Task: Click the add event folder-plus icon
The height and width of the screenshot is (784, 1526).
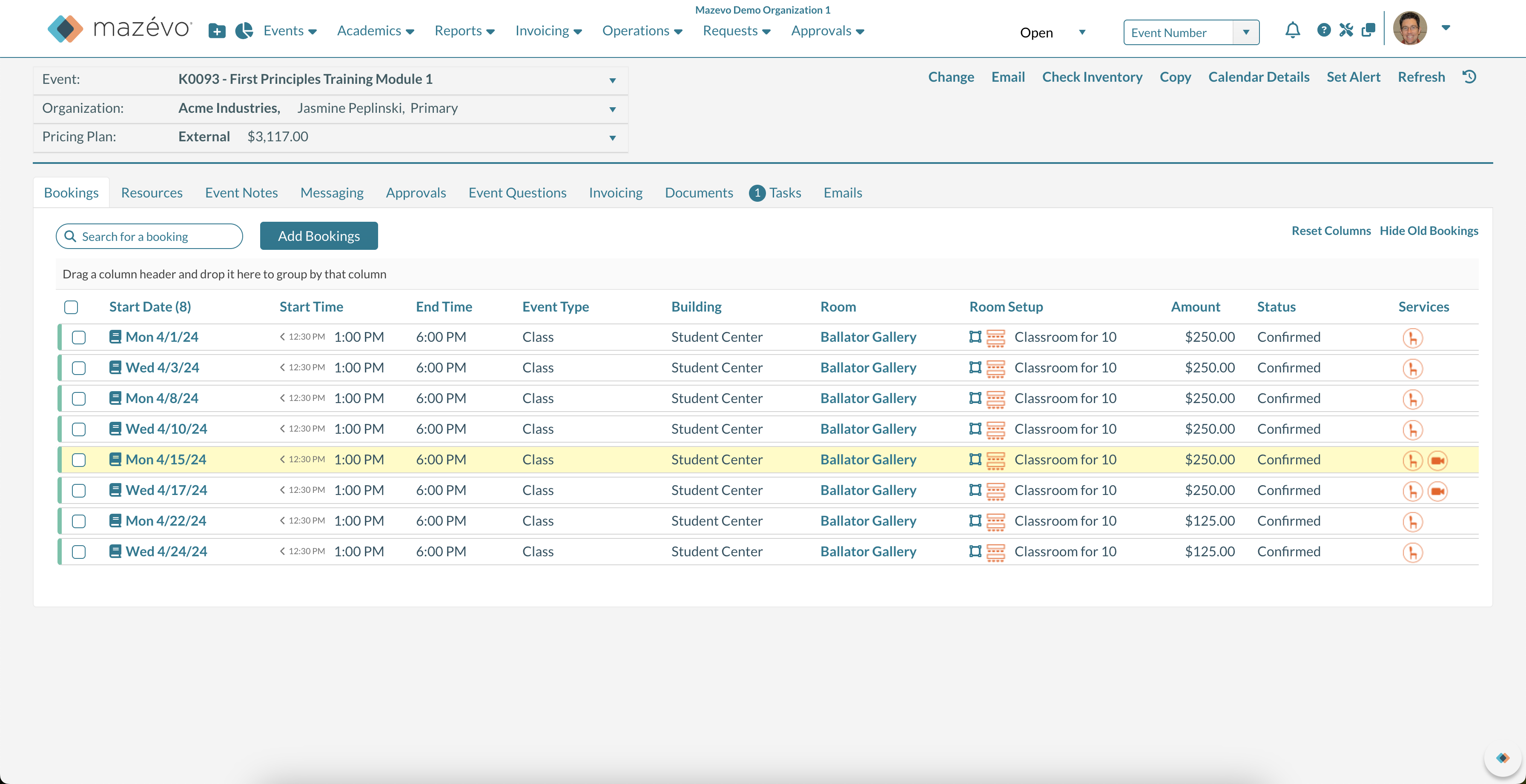Action: (x=217, y=31)
